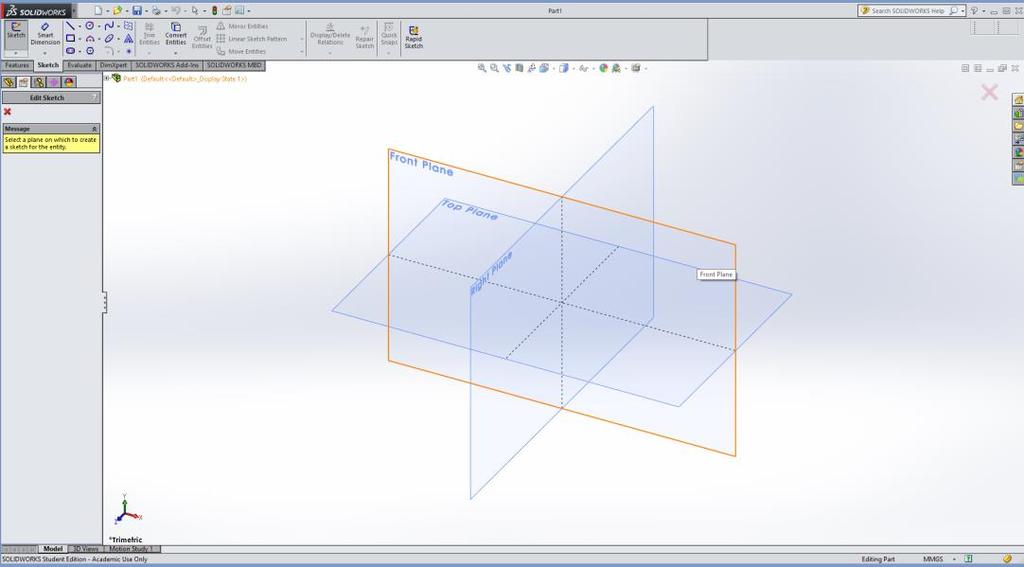Click Open file icon
Screen dimensions: 1024x567
118,10
